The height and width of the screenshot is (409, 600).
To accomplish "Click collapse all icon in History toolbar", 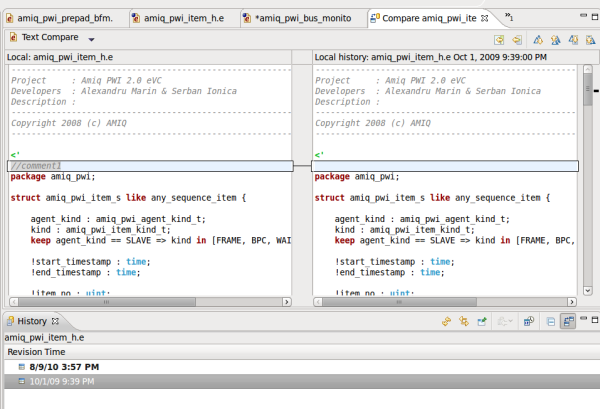I will click(x=551, y=322).
